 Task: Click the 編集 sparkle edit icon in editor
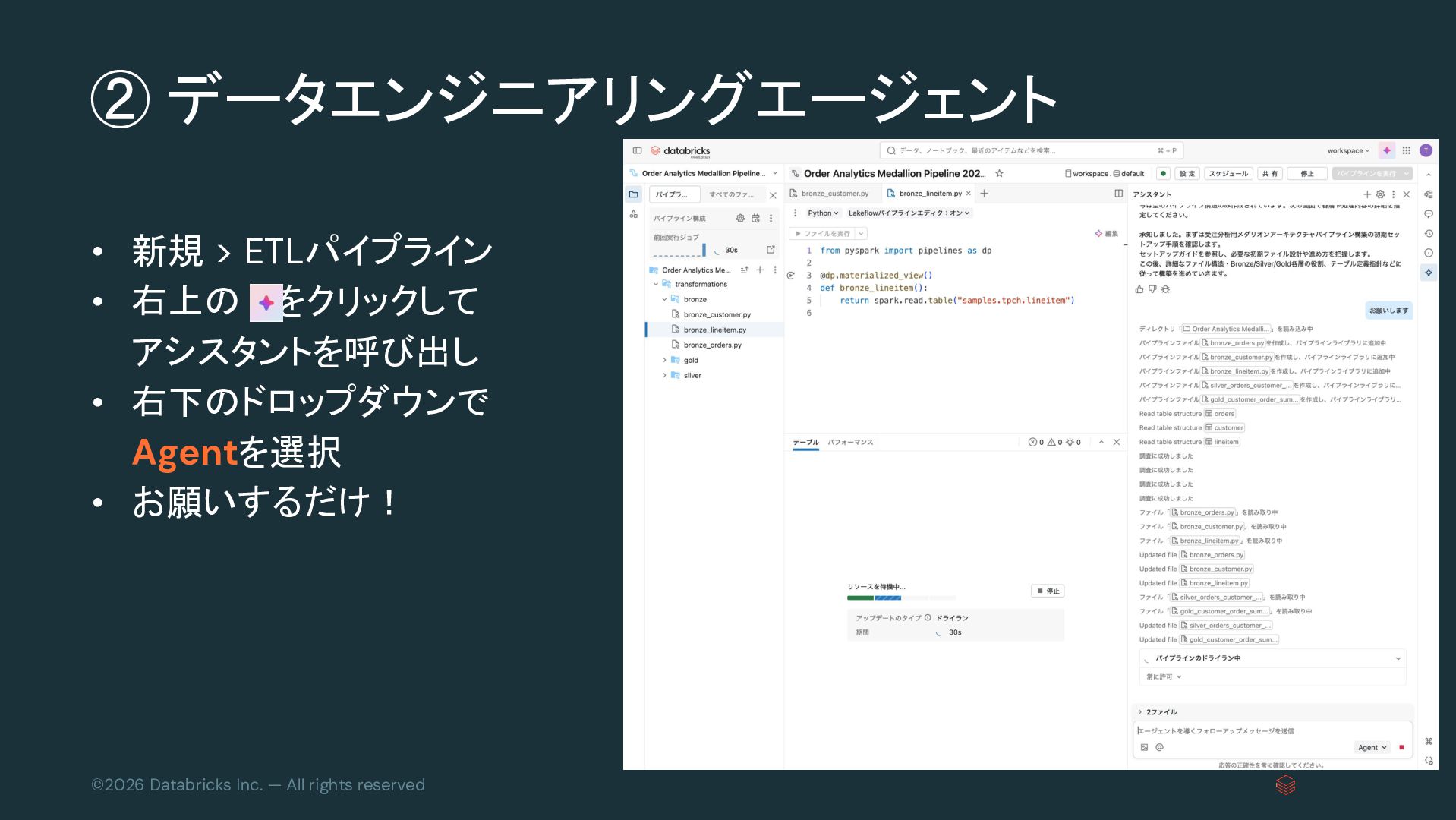pyautogui.click(x=1106, y=233)
